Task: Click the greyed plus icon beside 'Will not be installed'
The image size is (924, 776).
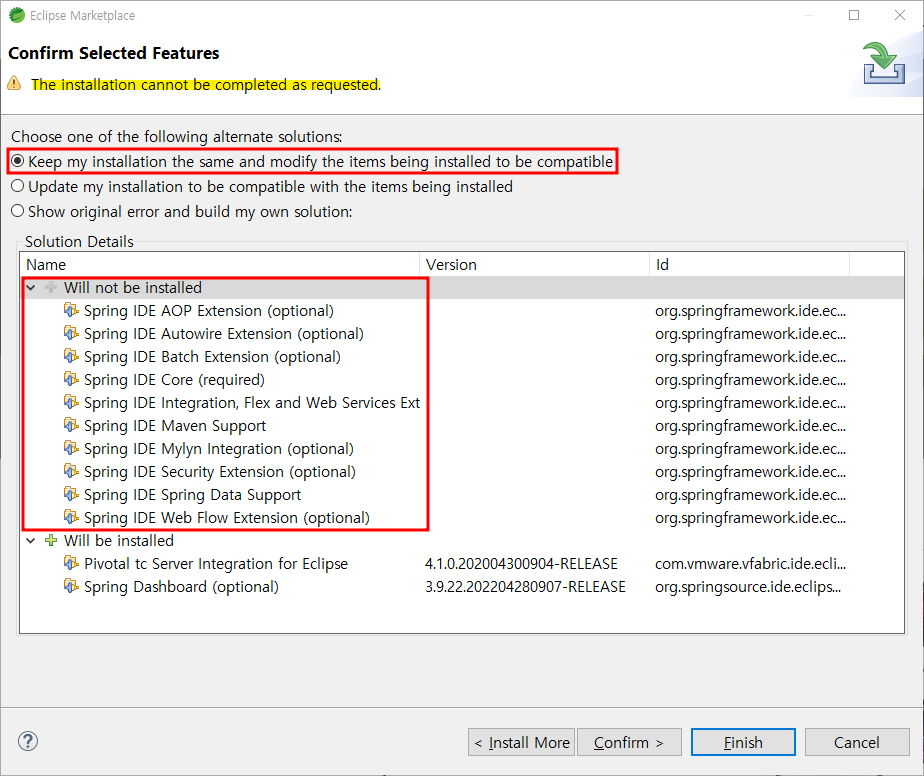Action: click(x=51, y=287)
